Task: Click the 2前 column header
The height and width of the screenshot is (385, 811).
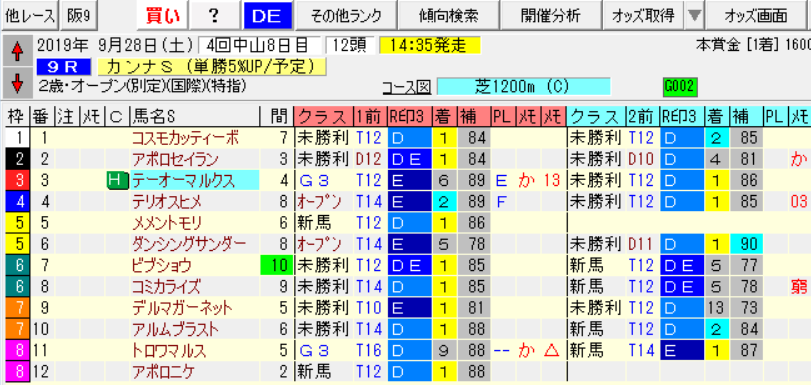Action: coord(642,117)
